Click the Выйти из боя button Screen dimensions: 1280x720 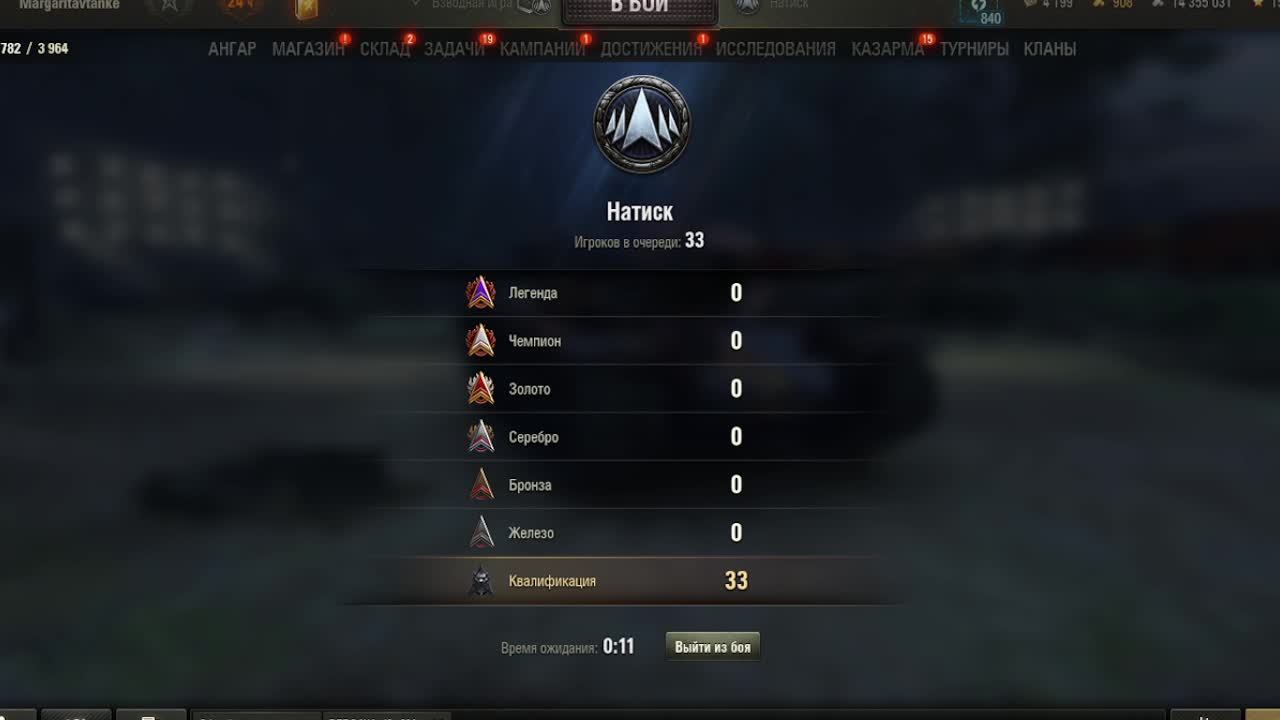(x=713, y=647)
